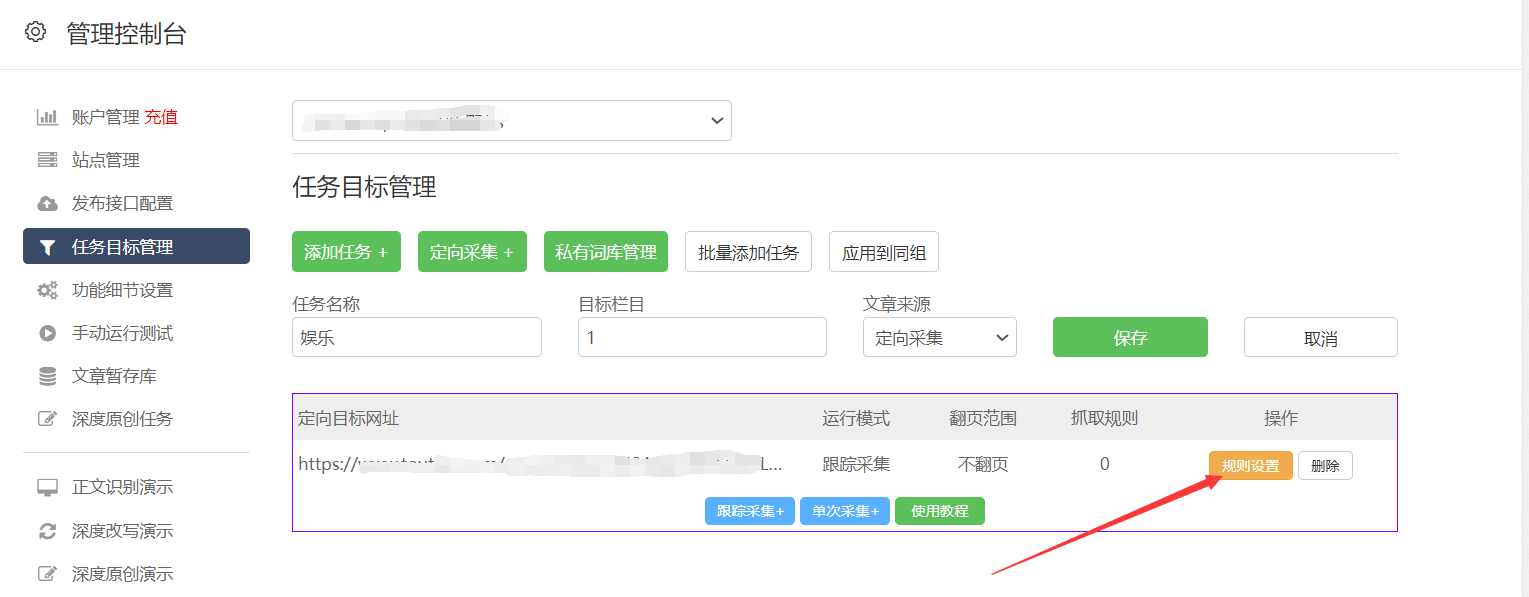Click the gear icon beside 管理控制台
Screen dimensions: 1529x597
(35, 32)
